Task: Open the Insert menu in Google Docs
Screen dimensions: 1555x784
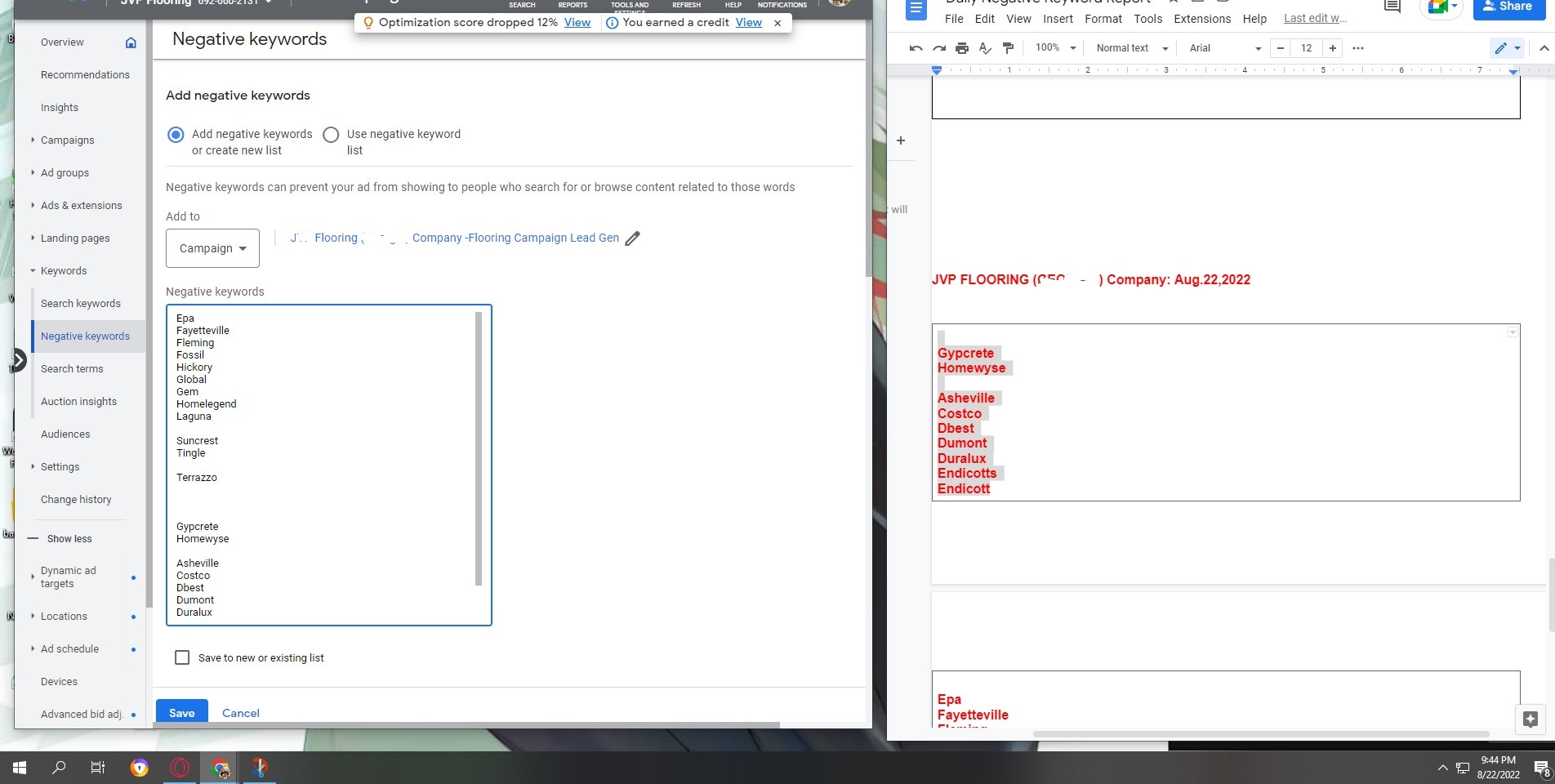Action: pos(1058,19)
